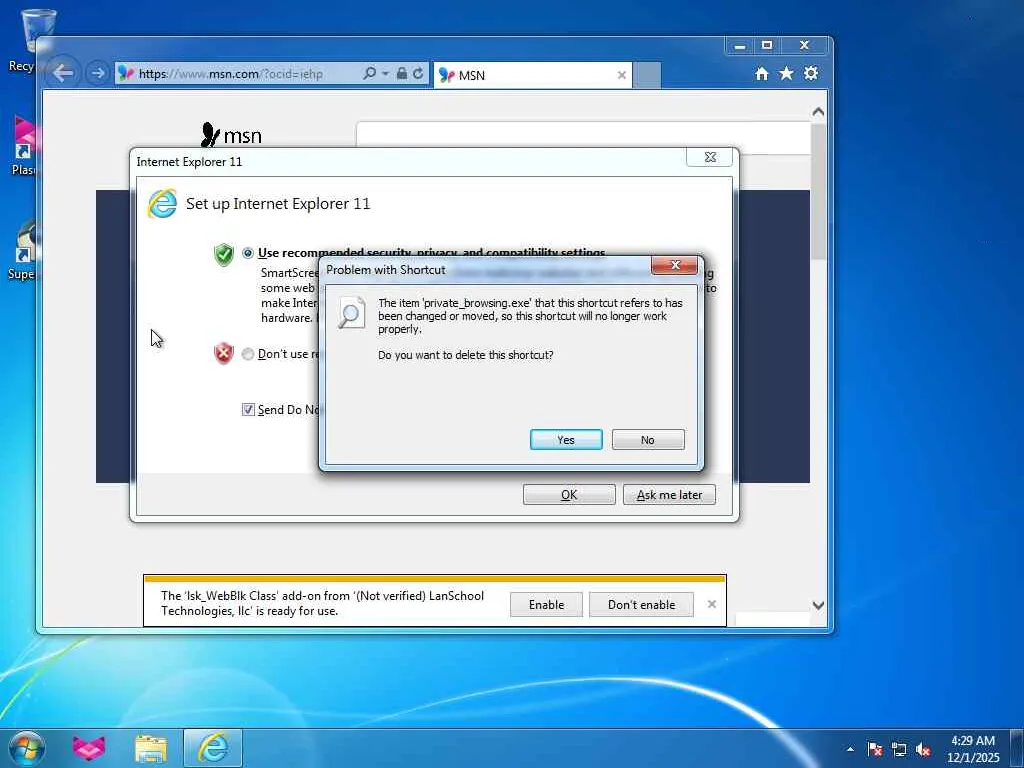This screenshot has width=1024, height=768.
Task: Click the red shield icon
Action: 223,353
